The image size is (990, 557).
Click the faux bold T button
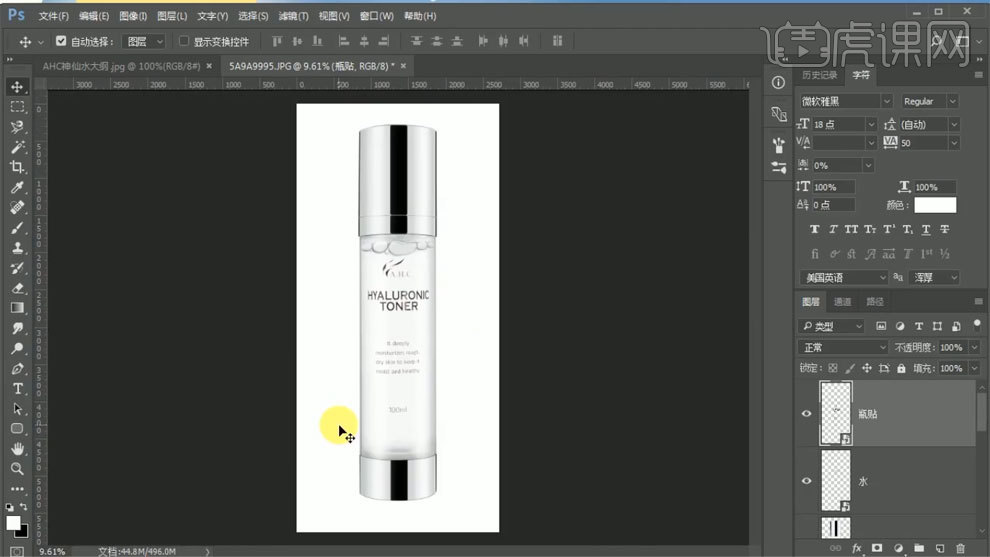pos(814,229)
